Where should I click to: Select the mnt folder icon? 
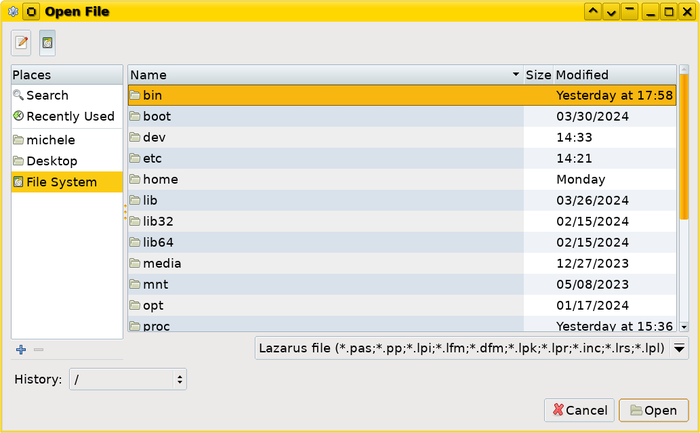tap(135, 284)
